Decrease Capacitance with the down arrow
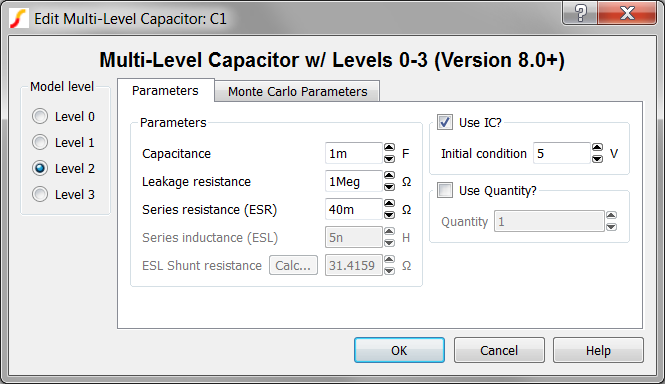This screenshot has height=384, width=665. [x=389, y=159]
